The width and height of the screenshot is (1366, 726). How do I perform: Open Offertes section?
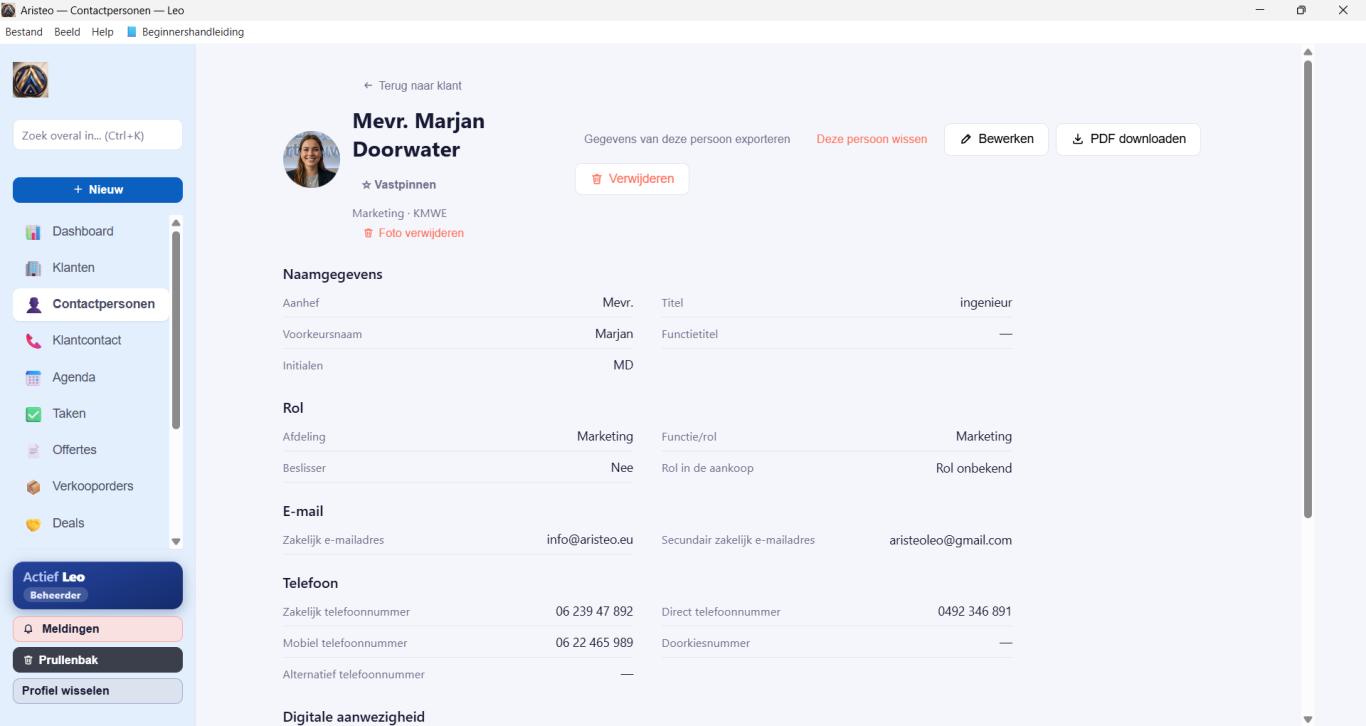[x=91, y=450]
